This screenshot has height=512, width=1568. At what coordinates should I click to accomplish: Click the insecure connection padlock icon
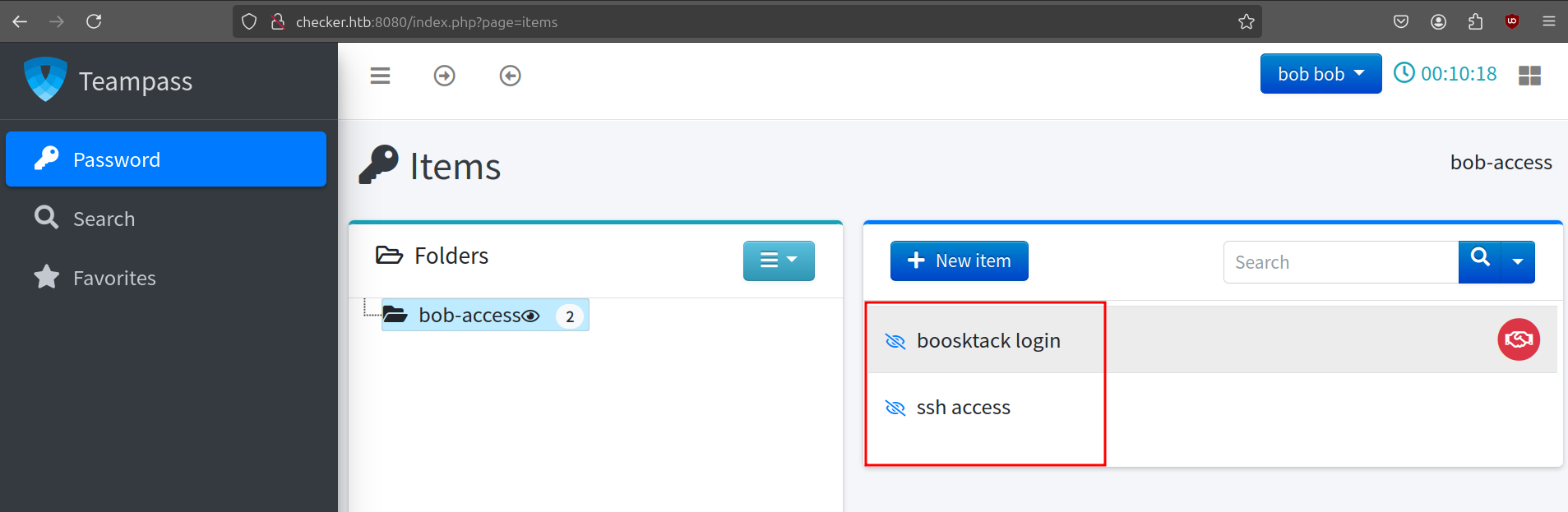(x=278, y=21)
